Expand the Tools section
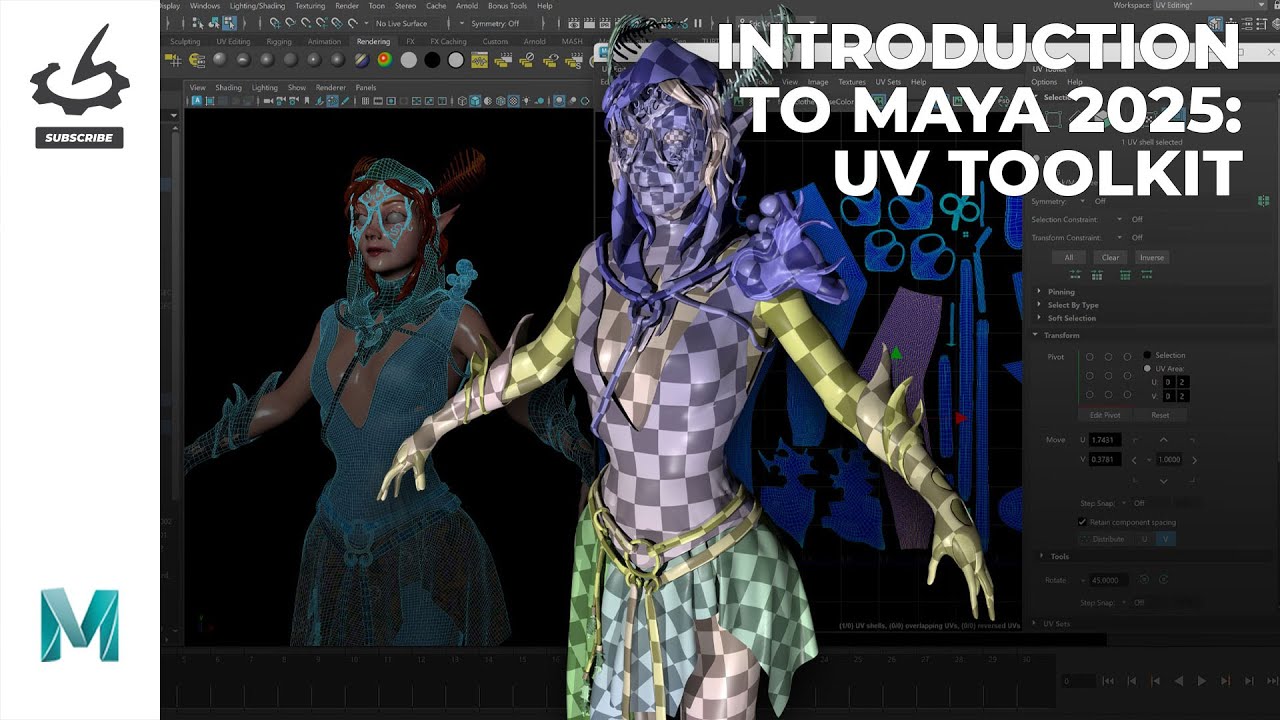1280x720 pixels. click(1059, 556)
